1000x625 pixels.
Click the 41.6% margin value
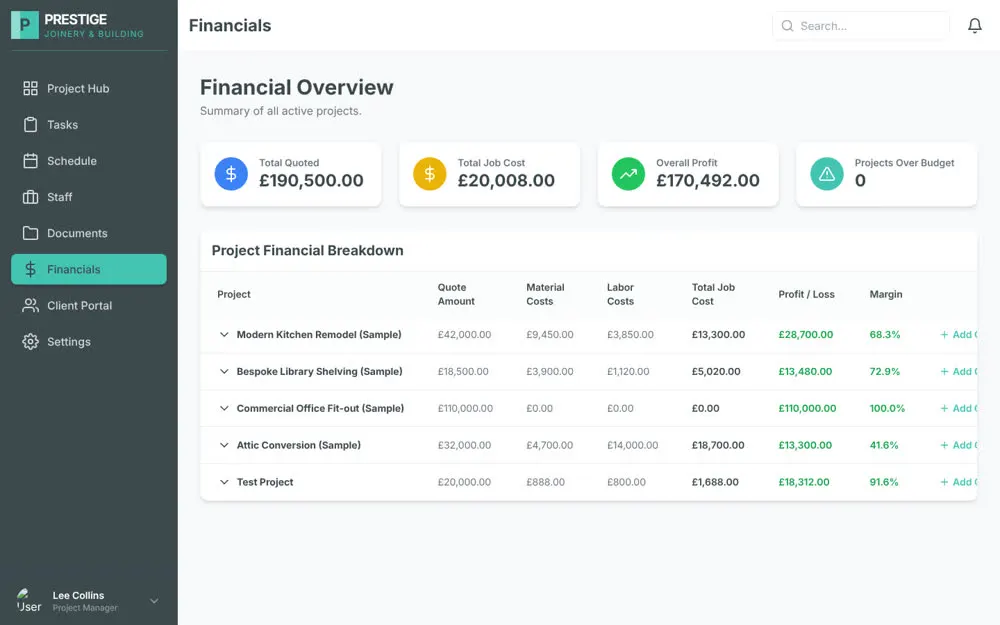[x=884, y=445]
